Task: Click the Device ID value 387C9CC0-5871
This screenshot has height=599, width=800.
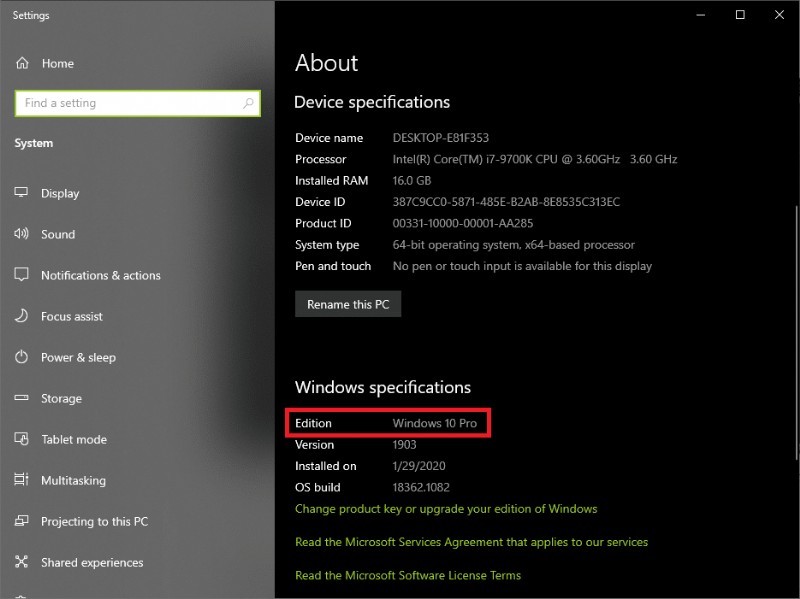Action: pos(506,202)
